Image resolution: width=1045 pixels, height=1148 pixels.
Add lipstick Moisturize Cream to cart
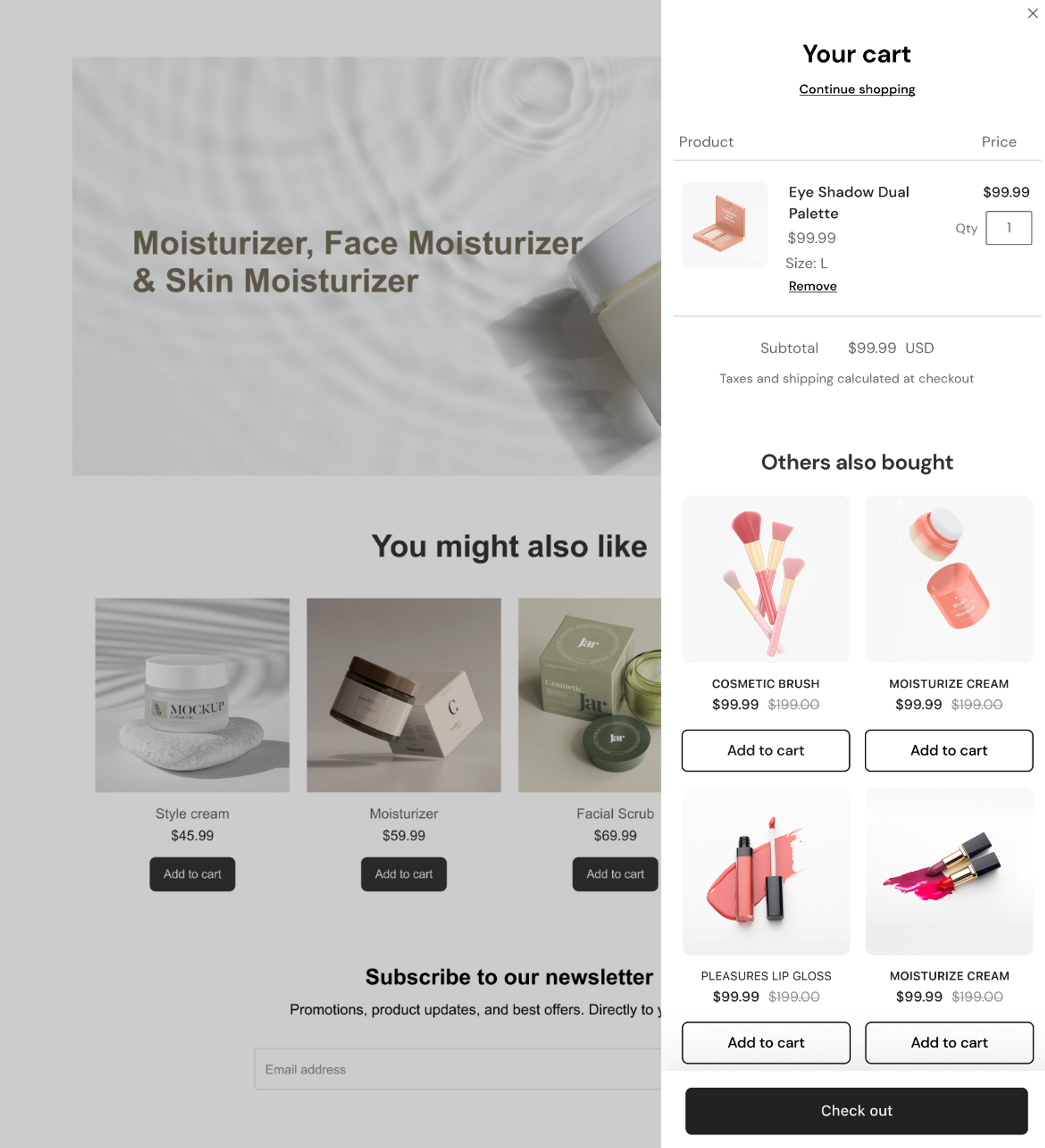[949, 1042]
